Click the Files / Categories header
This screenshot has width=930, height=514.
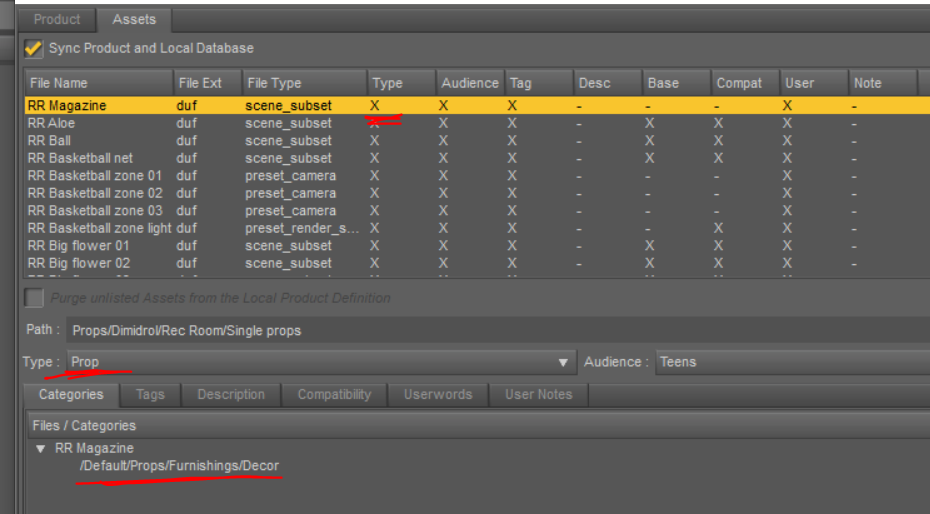pyautogui.click(x=479, y=426)
